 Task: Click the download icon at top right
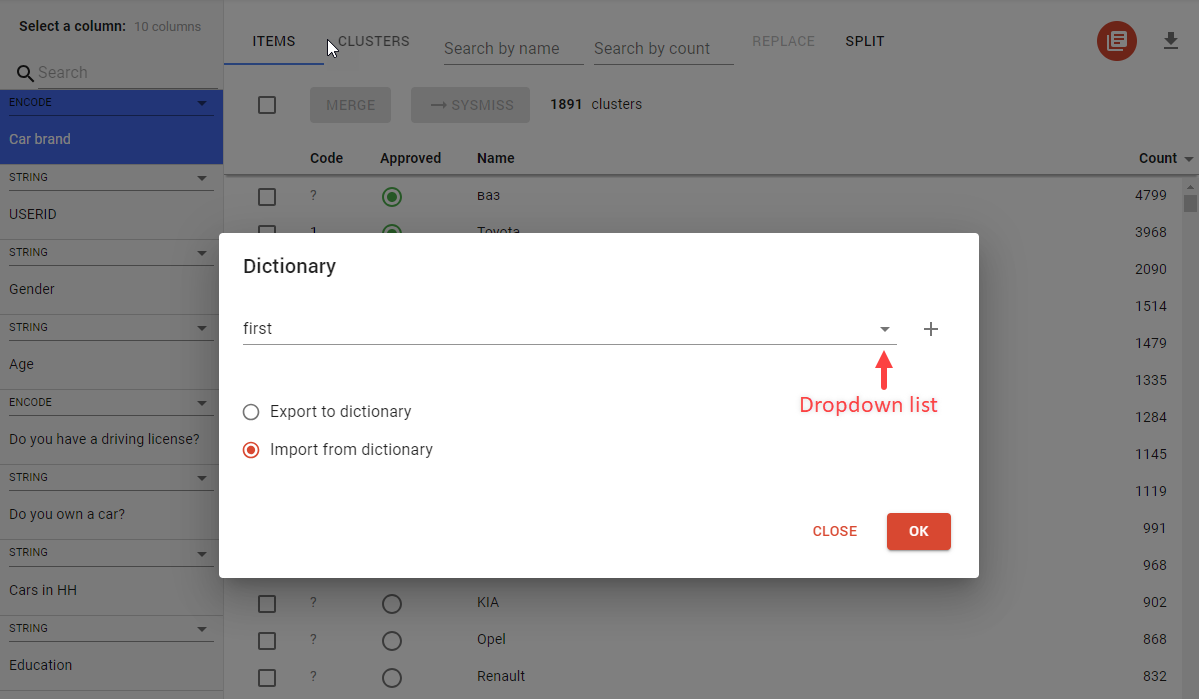[1171, 41]
